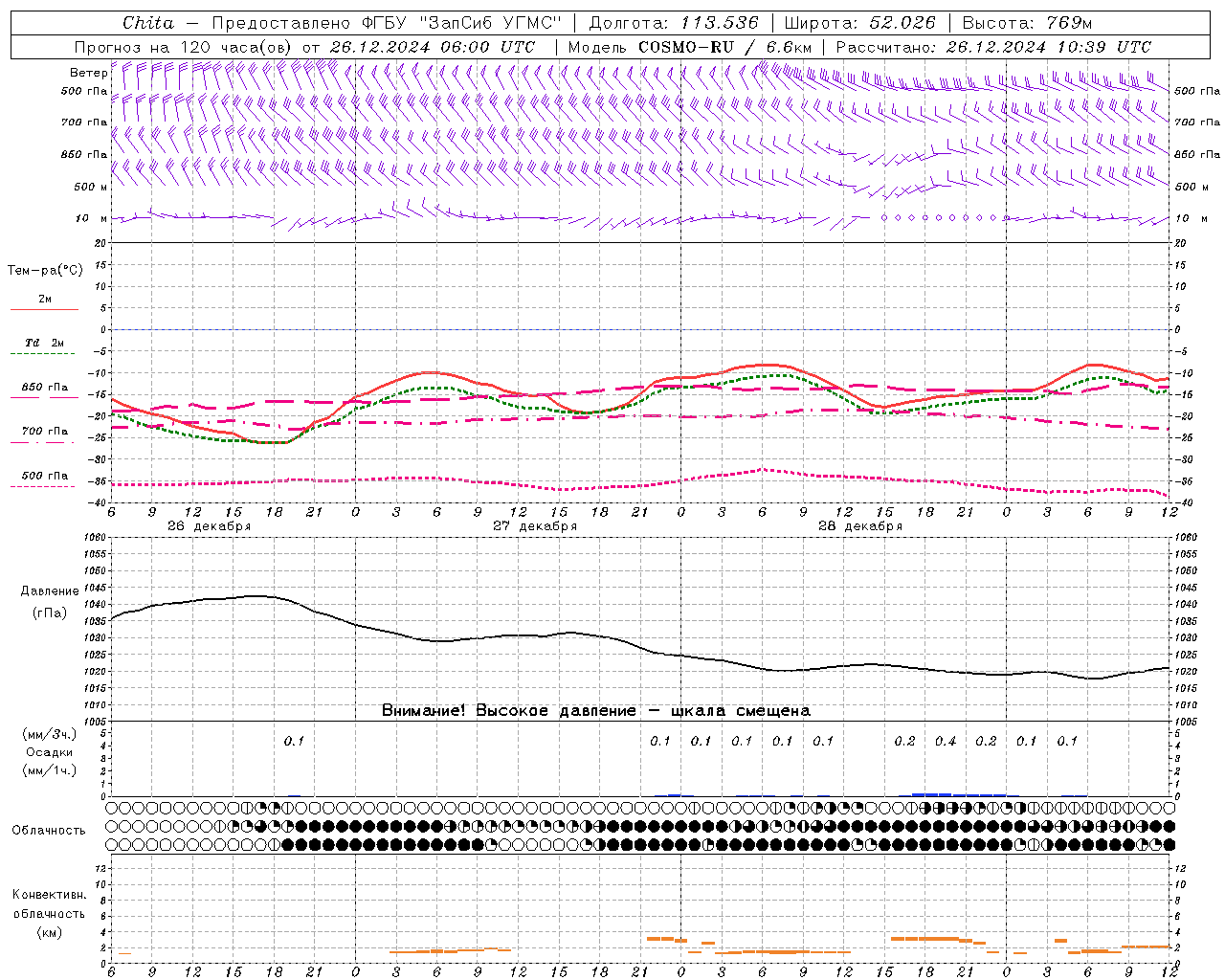Screen dimensions: 1225x980
Task: Click the "27 декабря" date label
Action: pos(535,526)
